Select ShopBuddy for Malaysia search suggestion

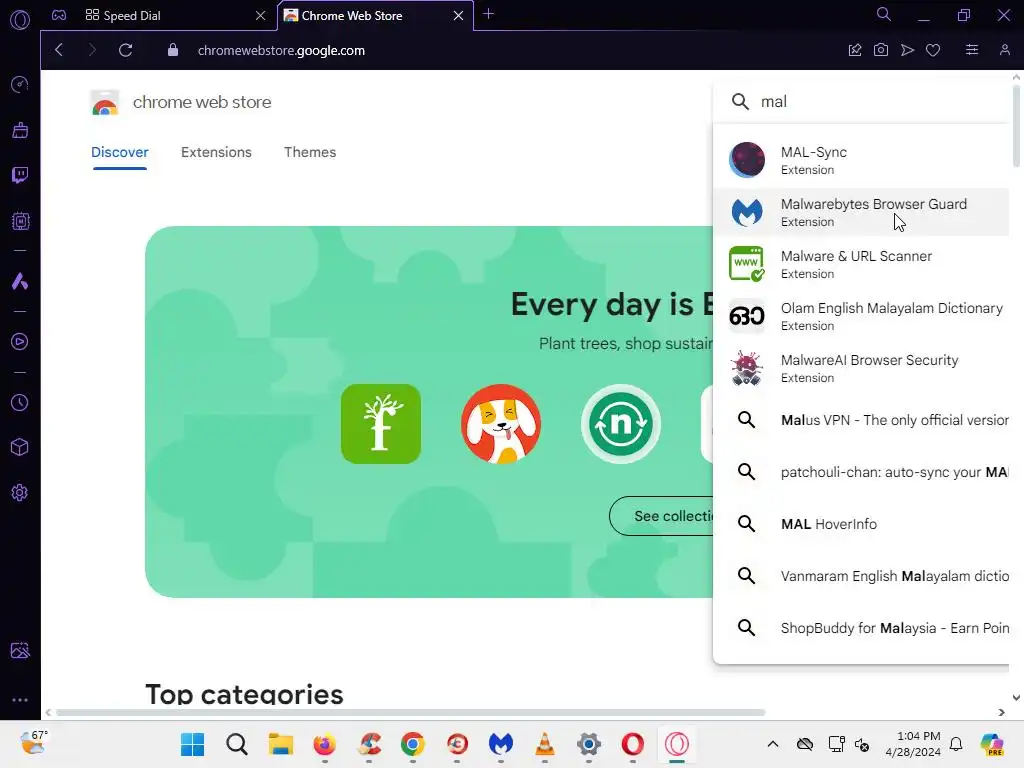861,628
